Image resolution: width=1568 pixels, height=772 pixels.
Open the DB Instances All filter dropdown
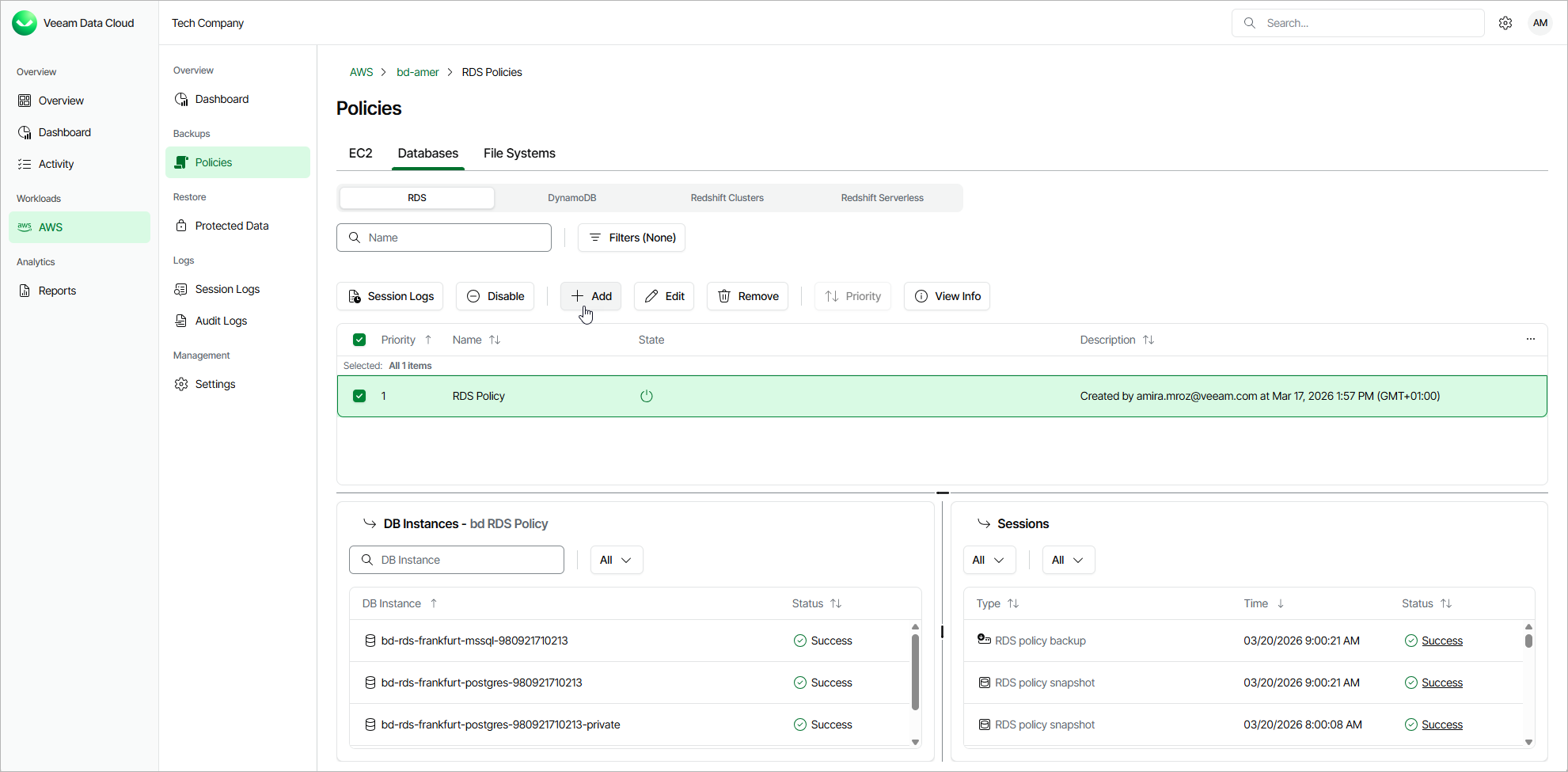(617, 560)
